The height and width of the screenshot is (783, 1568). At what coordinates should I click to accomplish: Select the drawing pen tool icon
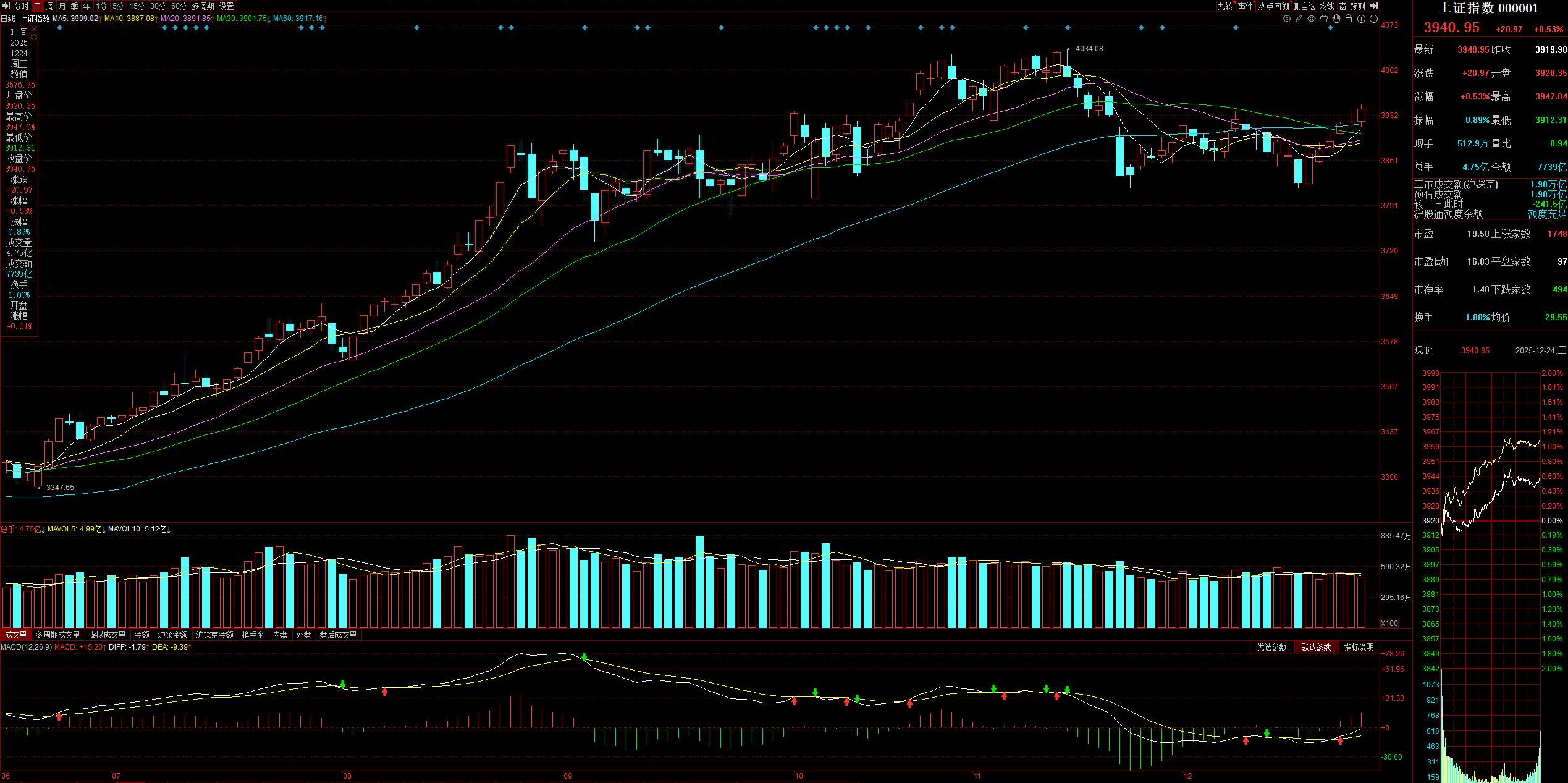pyautogui.click(x=1299, y=19)
